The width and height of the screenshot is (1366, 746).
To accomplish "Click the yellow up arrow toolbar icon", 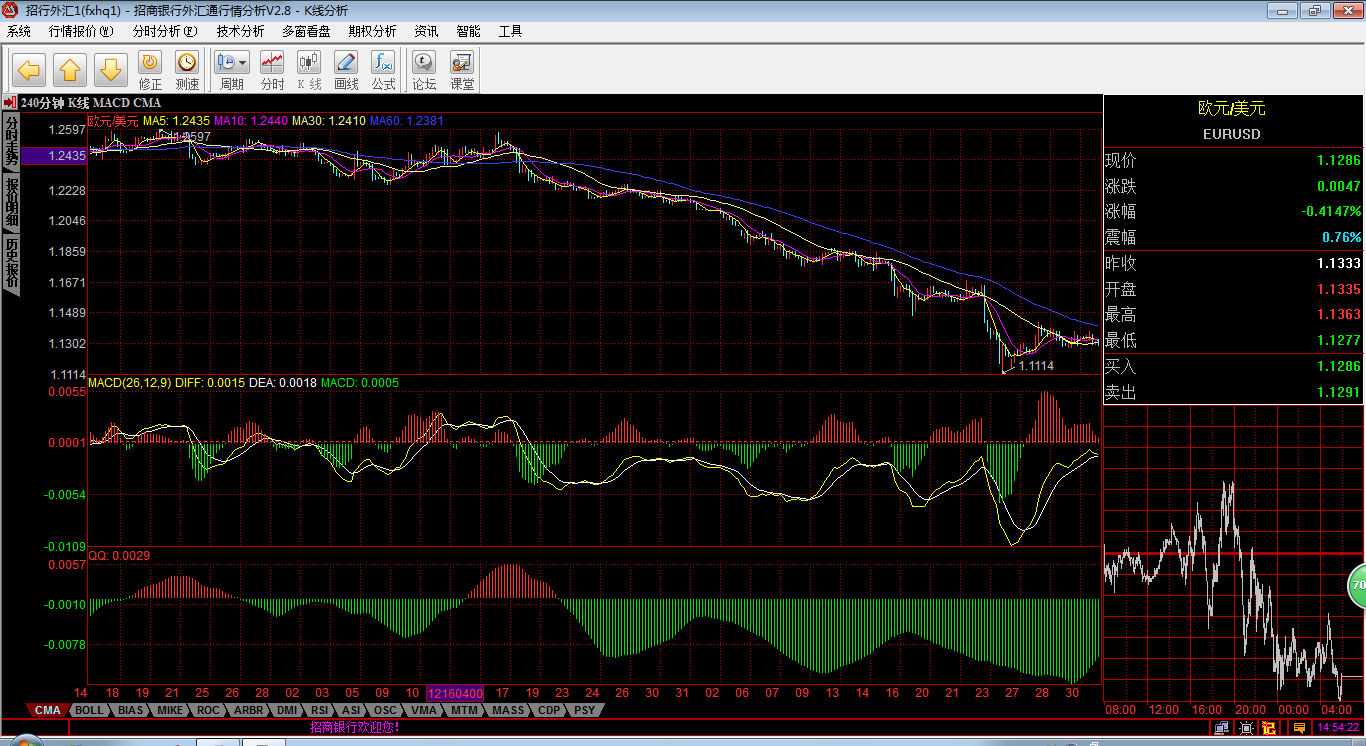I will 70,70.
